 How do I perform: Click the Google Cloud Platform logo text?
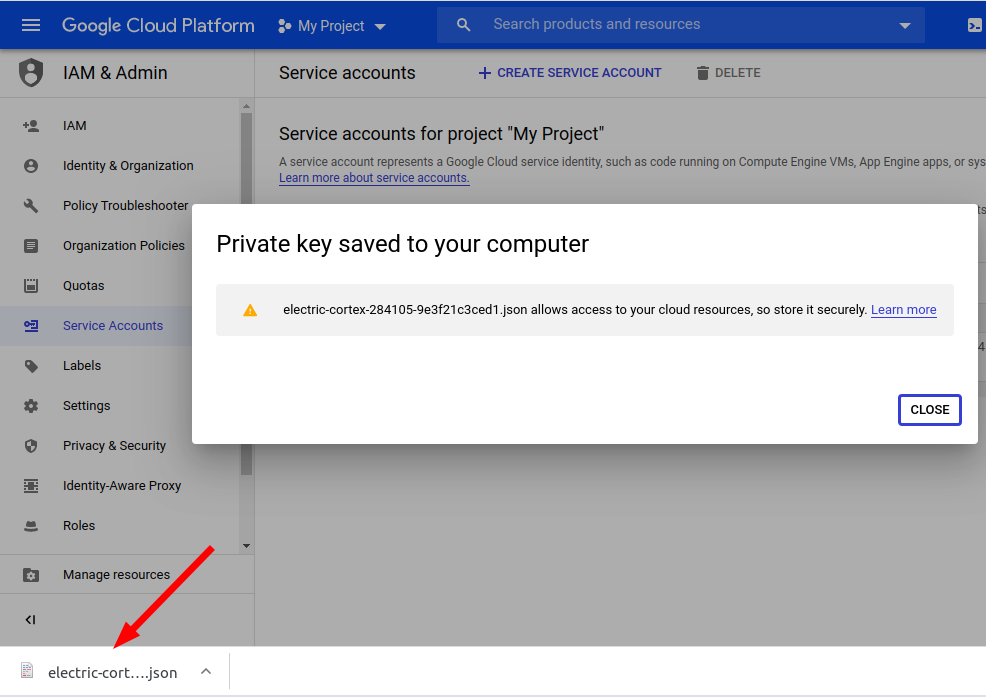click(158, 25)
